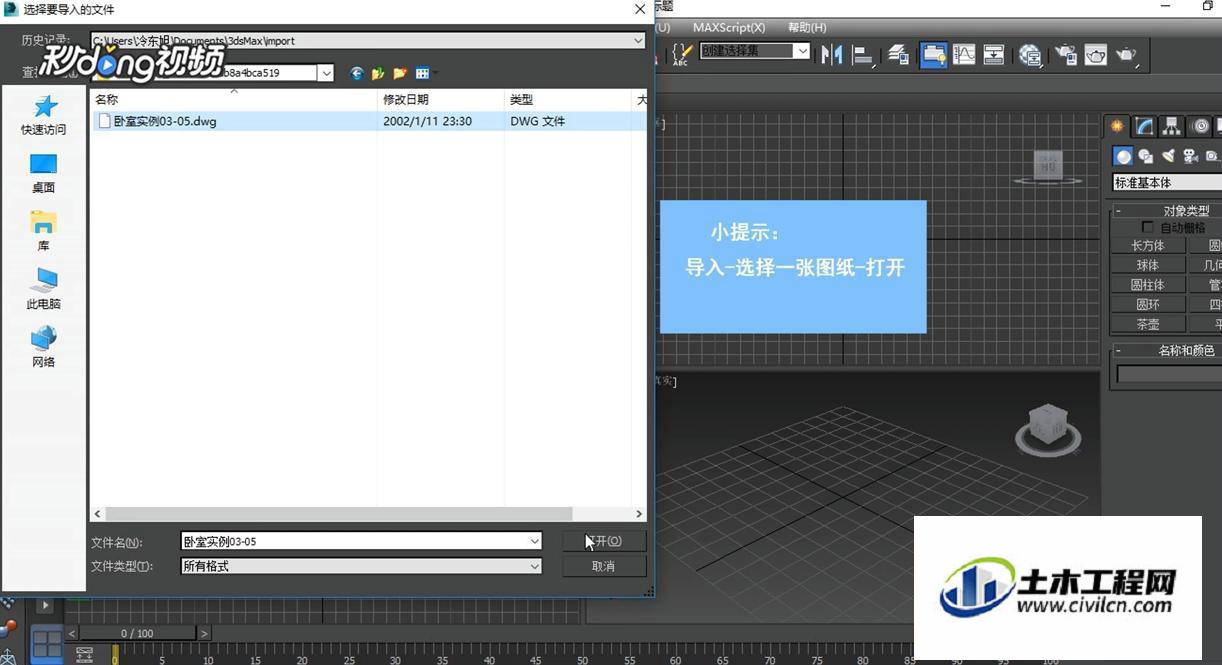The height and width of the screenshot is (665, 1222).
Task: Select the Lights category icon
Action: pyautogui.click(x=1168, y=156)
